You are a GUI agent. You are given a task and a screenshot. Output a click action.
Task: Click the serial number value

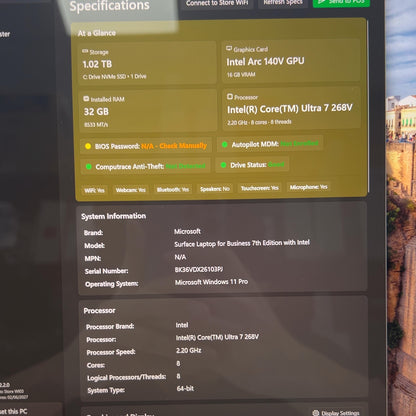coord(199,269)
